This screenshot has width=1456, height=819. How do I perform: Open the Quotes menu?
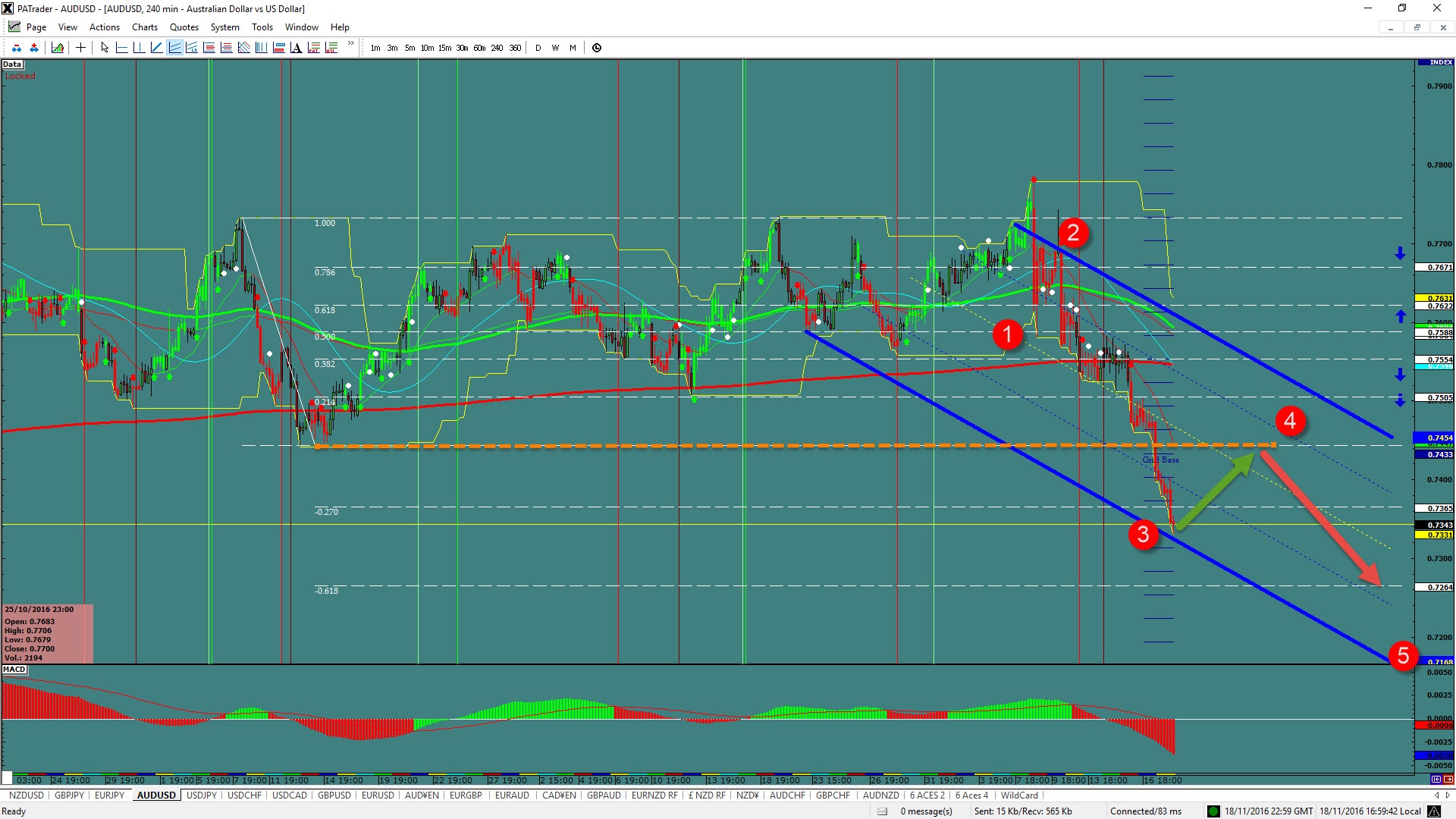coord(184,27)
